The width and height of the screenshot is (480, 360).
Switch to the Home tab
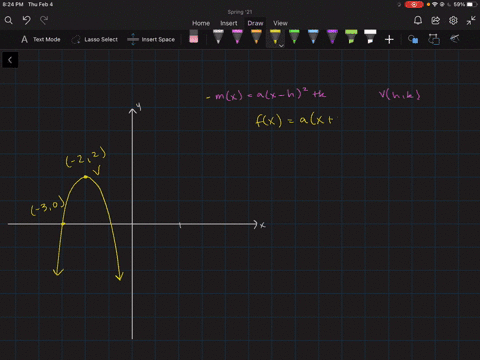tap(201, 23)
